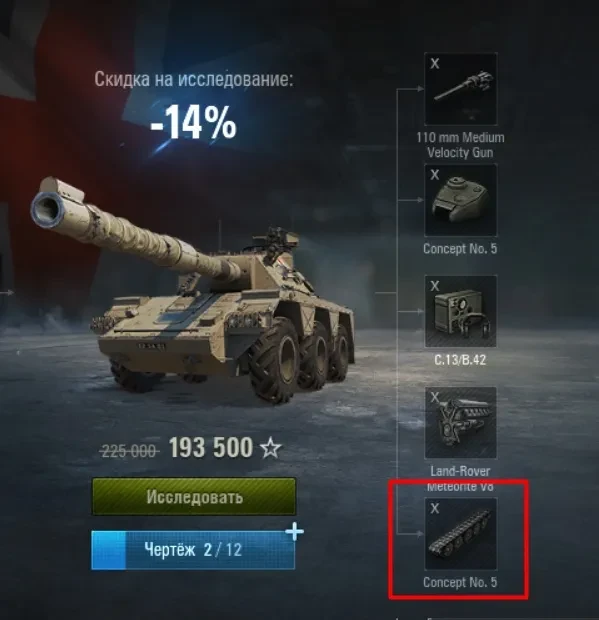The image size is (599, 620).
Task: Click the wheeled tank vehicle image
Action: tap(193, 289)
